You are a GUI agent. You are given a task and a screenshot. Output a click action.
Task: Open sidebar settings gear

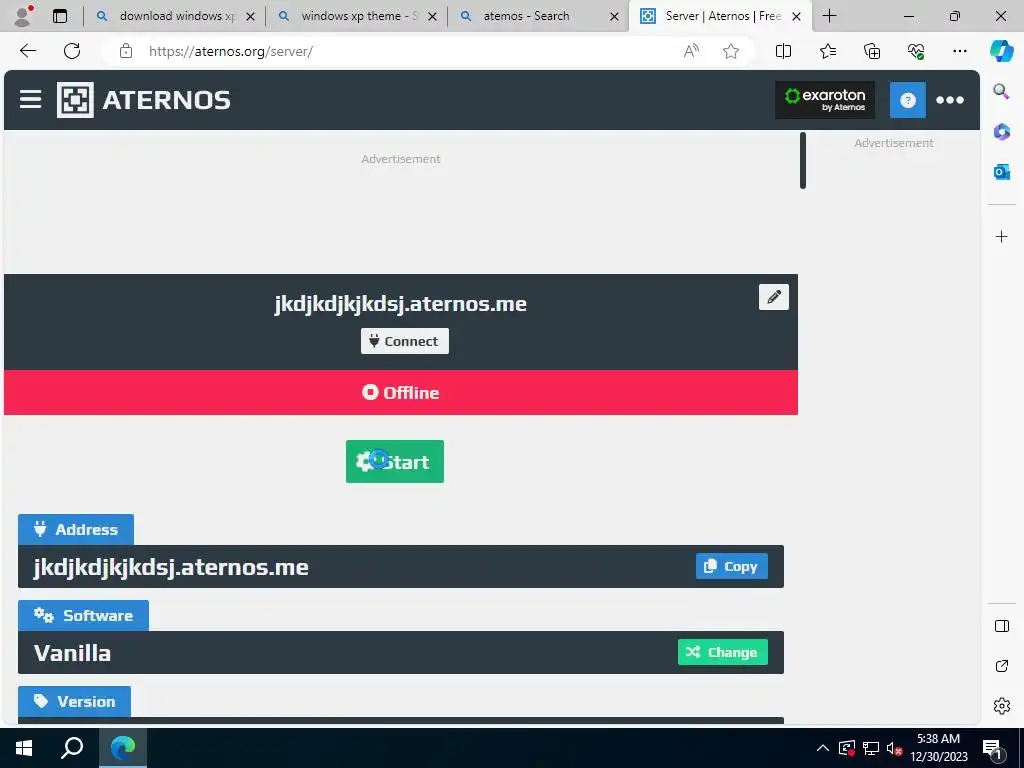pos(1002,706)
